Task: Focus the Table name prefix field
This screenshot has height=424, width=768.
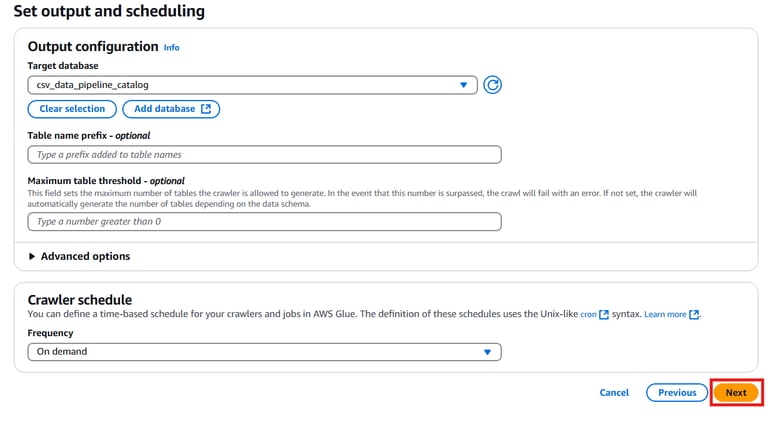Action: point(264,155)
